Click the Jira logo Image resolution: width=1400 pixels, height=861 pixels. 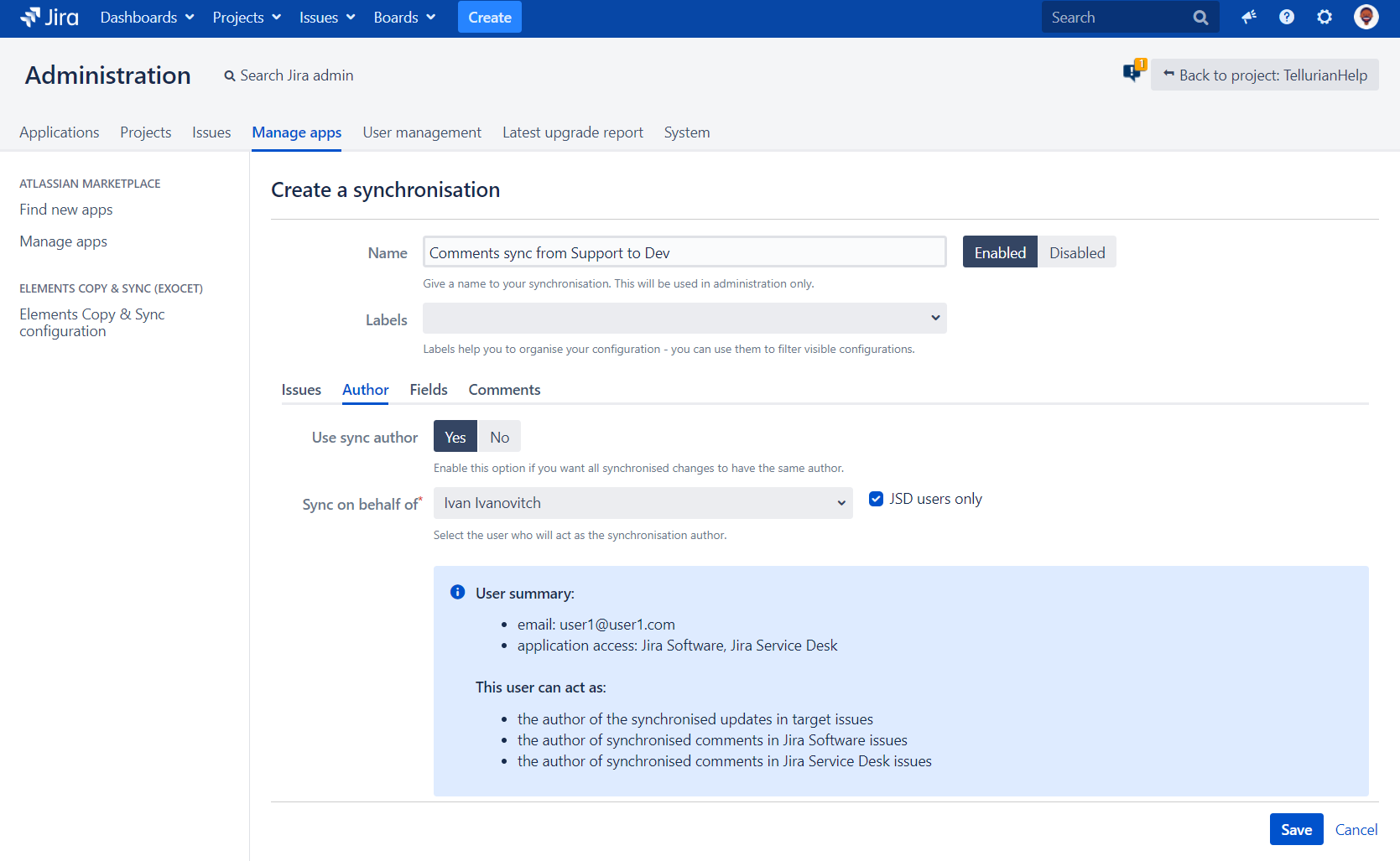[x=48, y=17]
